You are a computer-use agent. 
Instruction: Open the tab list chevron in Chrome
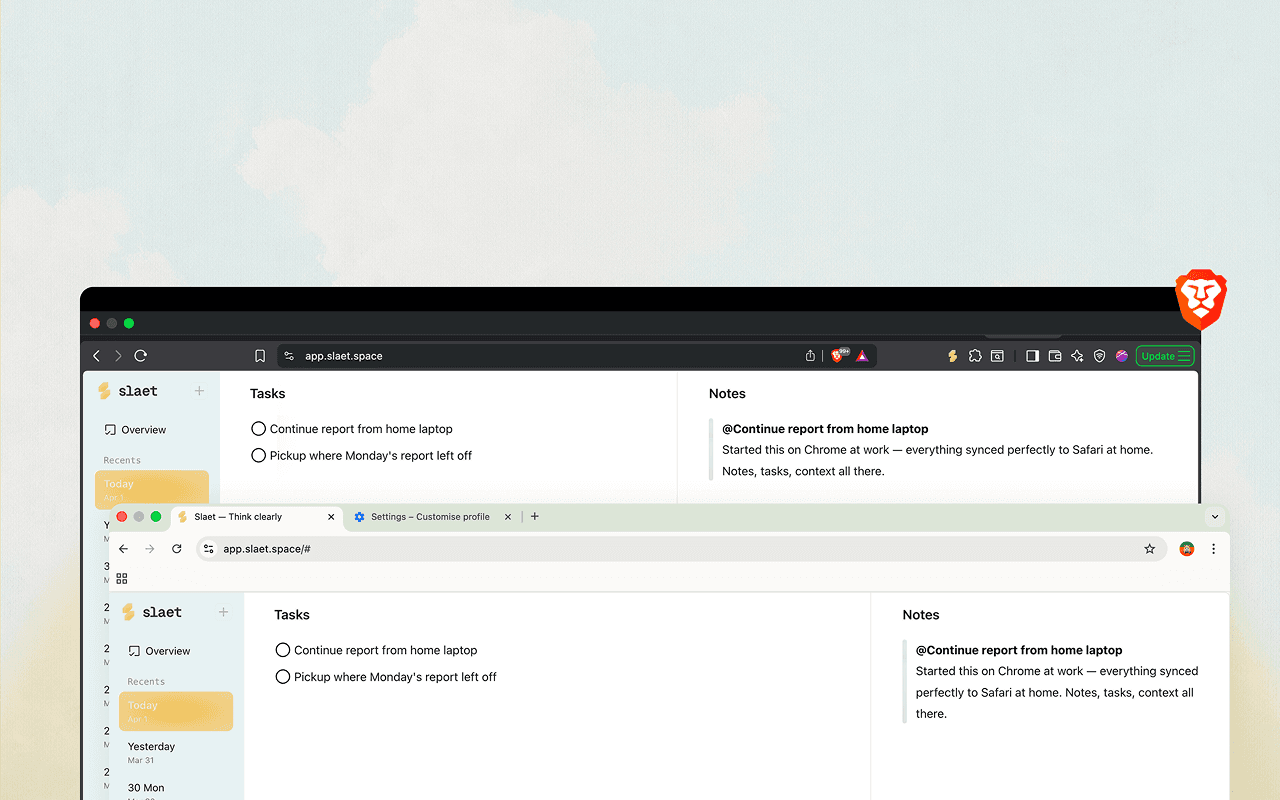[x=1214, y=516]
